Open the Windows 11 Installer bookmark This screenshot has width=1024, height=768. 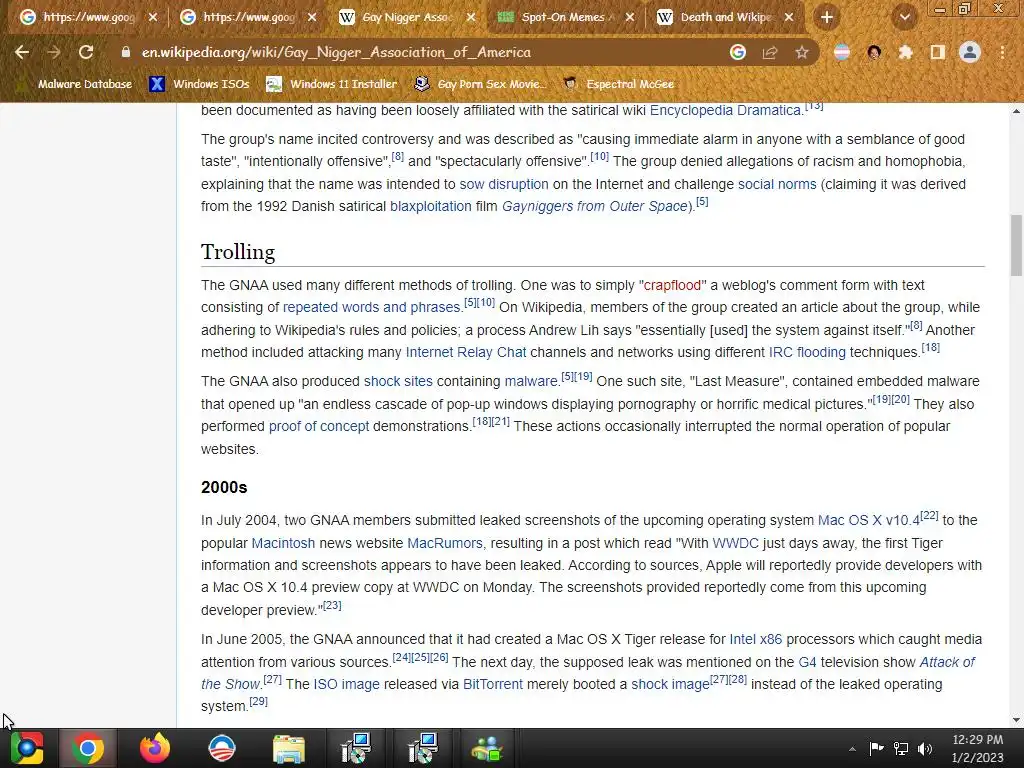pos(332,84)
